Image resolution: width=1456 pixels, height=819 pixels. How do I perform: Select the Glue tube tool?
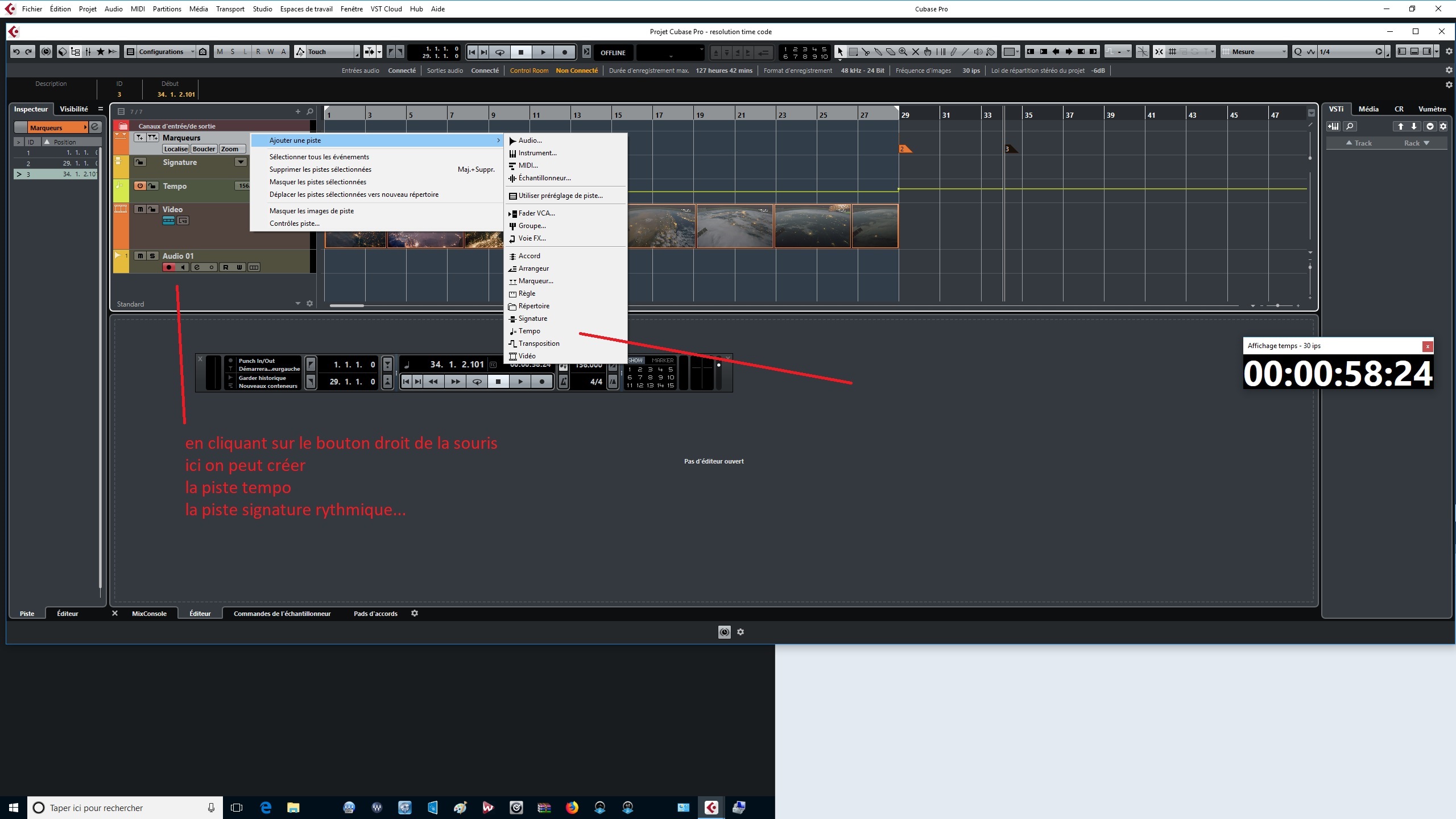pos(878,52)
